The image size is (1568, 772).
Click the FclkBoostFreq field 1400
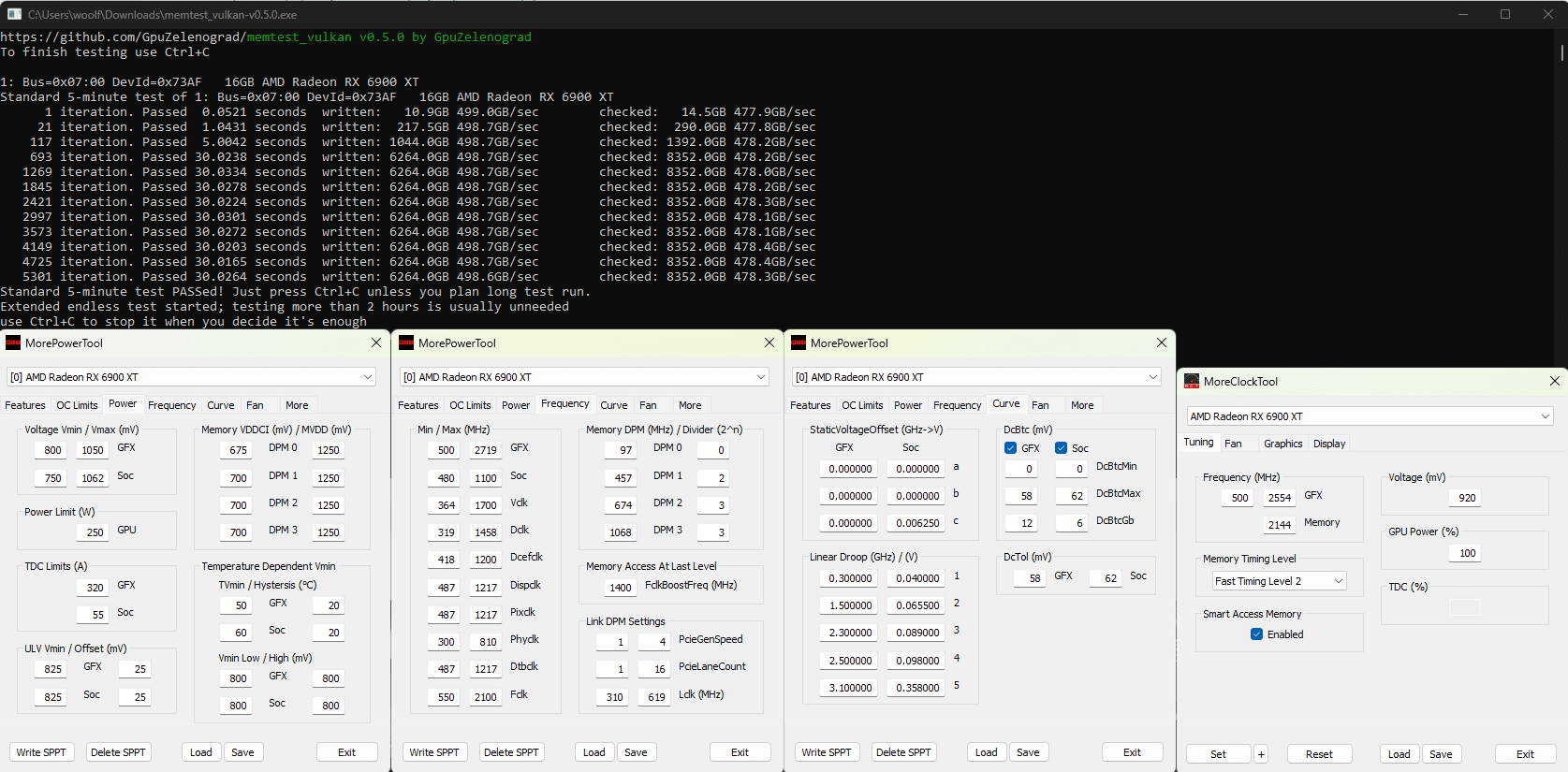tap(621, 588)
